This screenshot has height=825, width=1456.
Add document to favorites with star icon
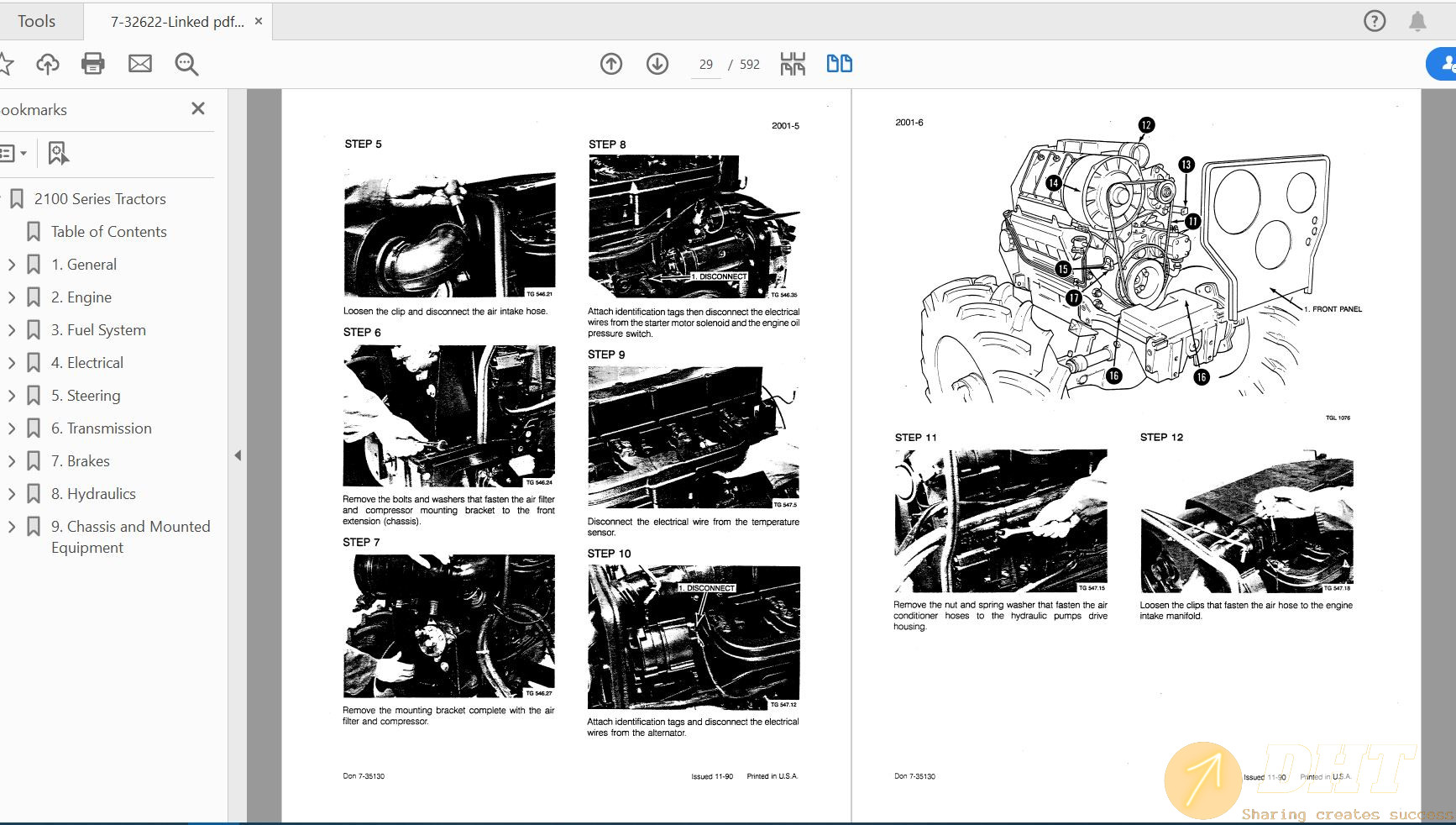pyautogui.click(x=8, y=63)
